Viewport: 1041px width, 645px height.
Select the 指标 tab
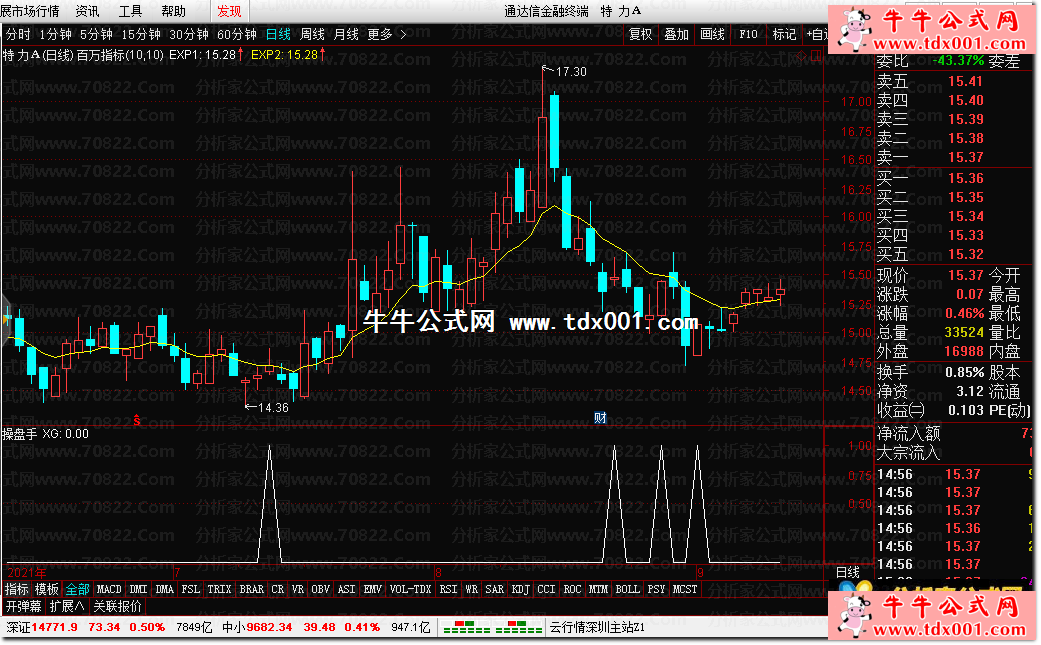(x=17, y=589)
